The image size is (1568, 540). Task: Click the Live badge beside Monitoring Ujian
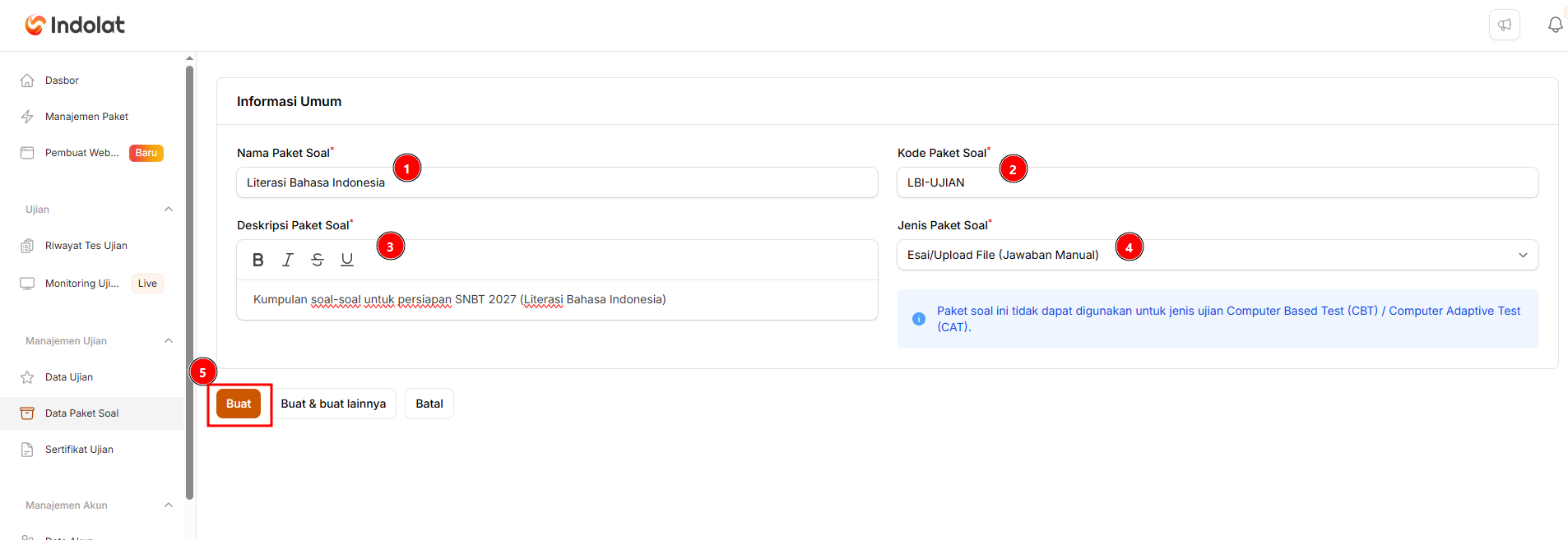click(x=147, y=284)
